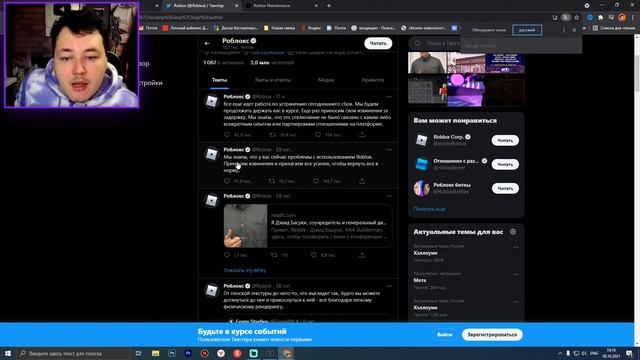
Task: Go back using the arrow beside Роблокс
Action: [x=207, y=43]
